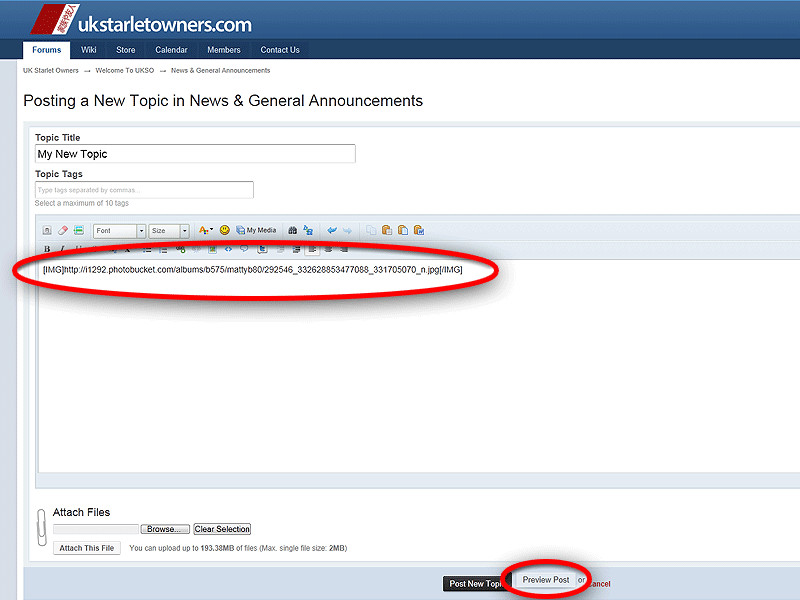Click the binoculars Find icon
This screenshot has height=600, width=800.
coord(292,231)
